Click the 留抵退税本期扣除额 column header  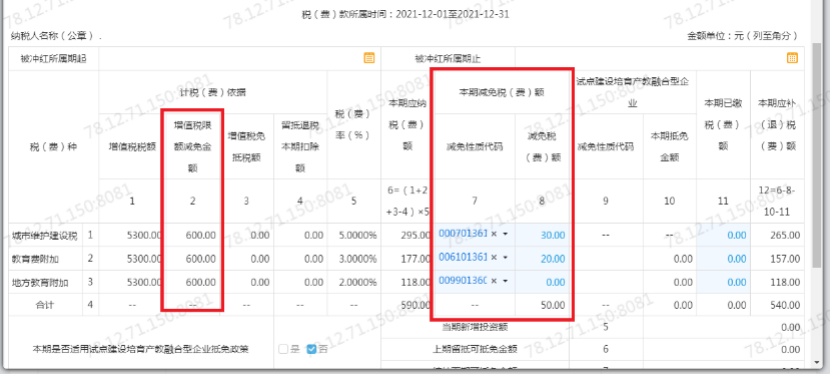(300, 147)
